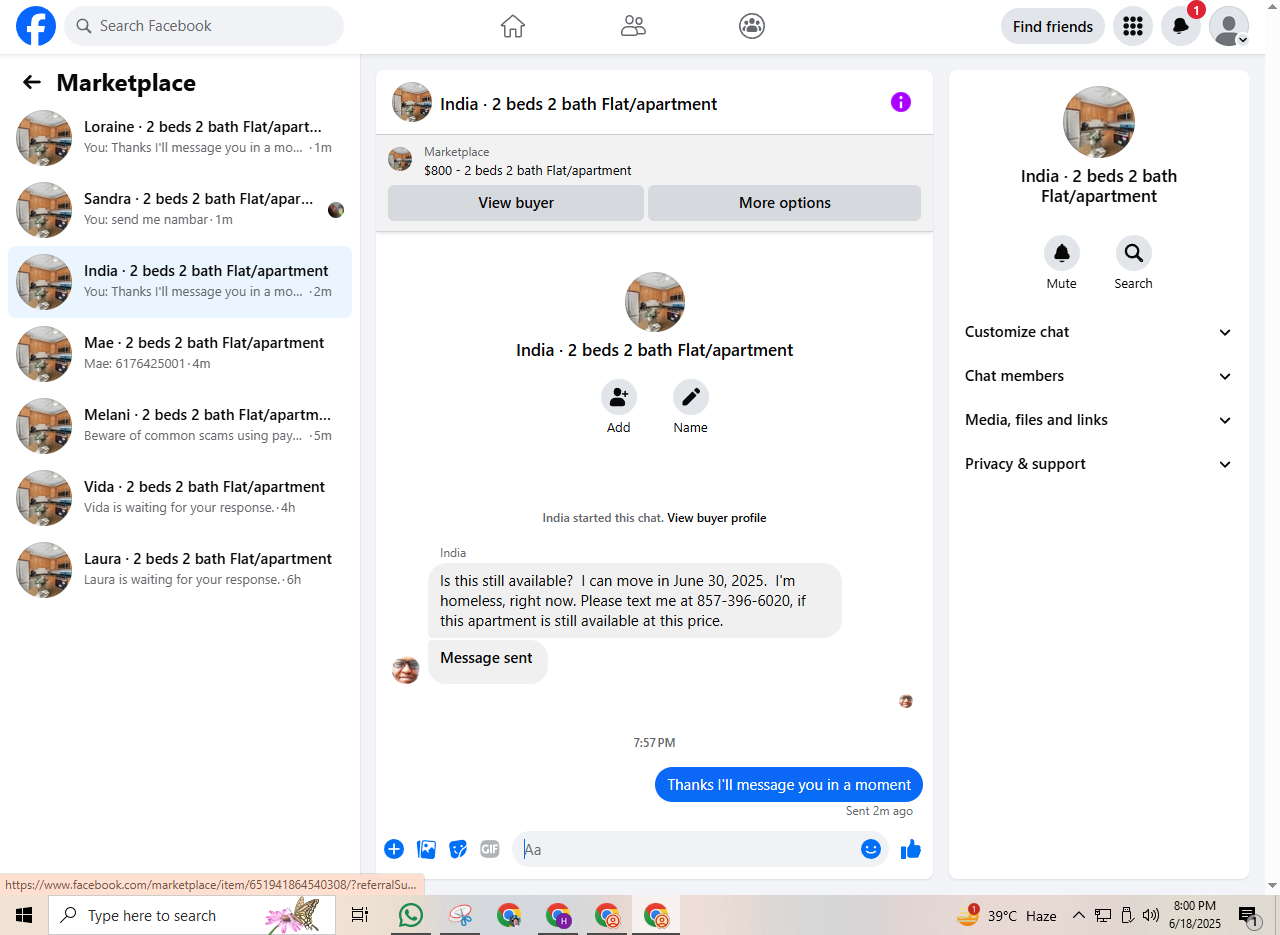Click the "Thanks I'll message you" blue bubble
Image resolution: width=1280 pixels, height=935 pixels.
click(x=789, y=785)
